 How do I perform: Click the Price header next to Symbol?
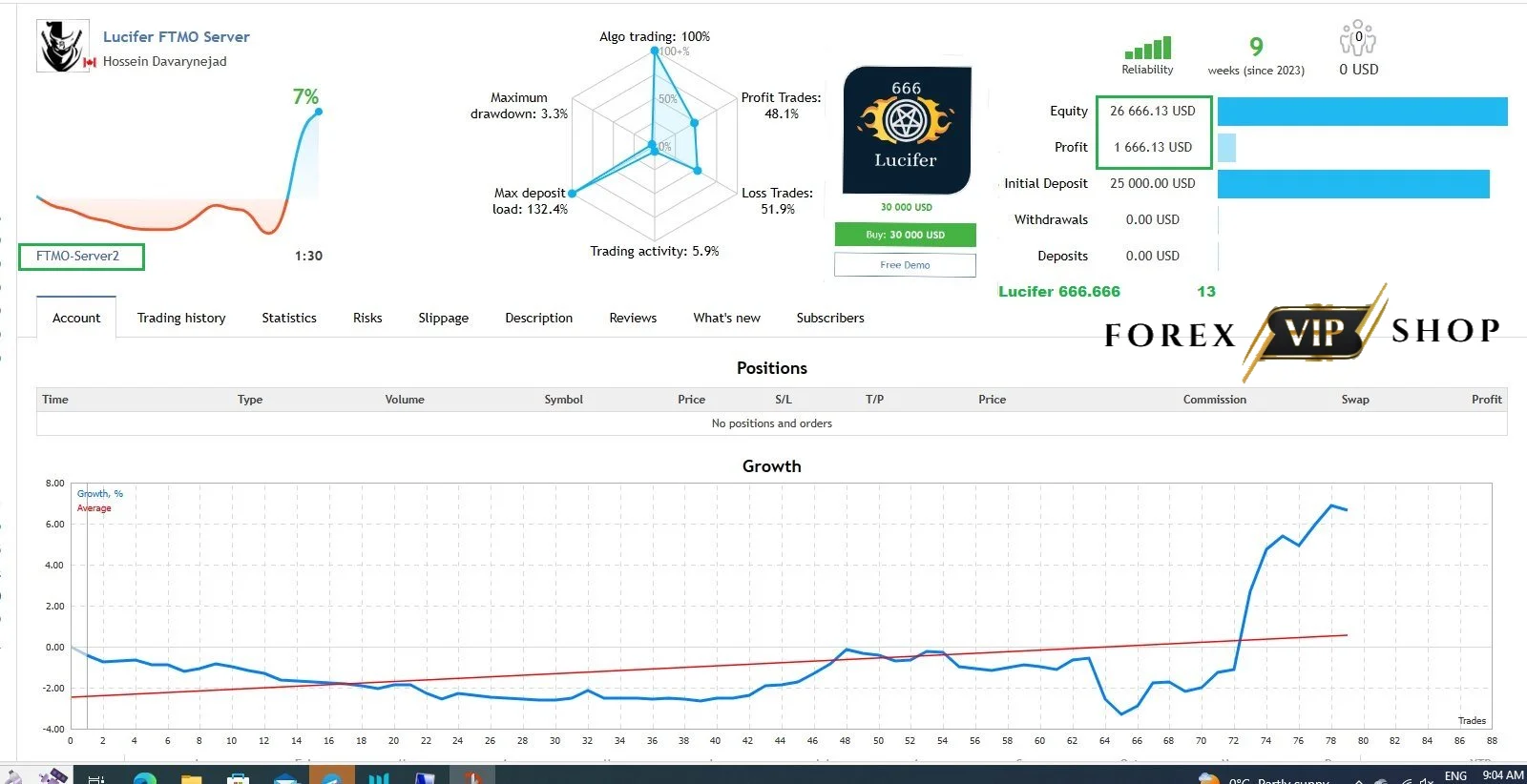click(691, 400)
